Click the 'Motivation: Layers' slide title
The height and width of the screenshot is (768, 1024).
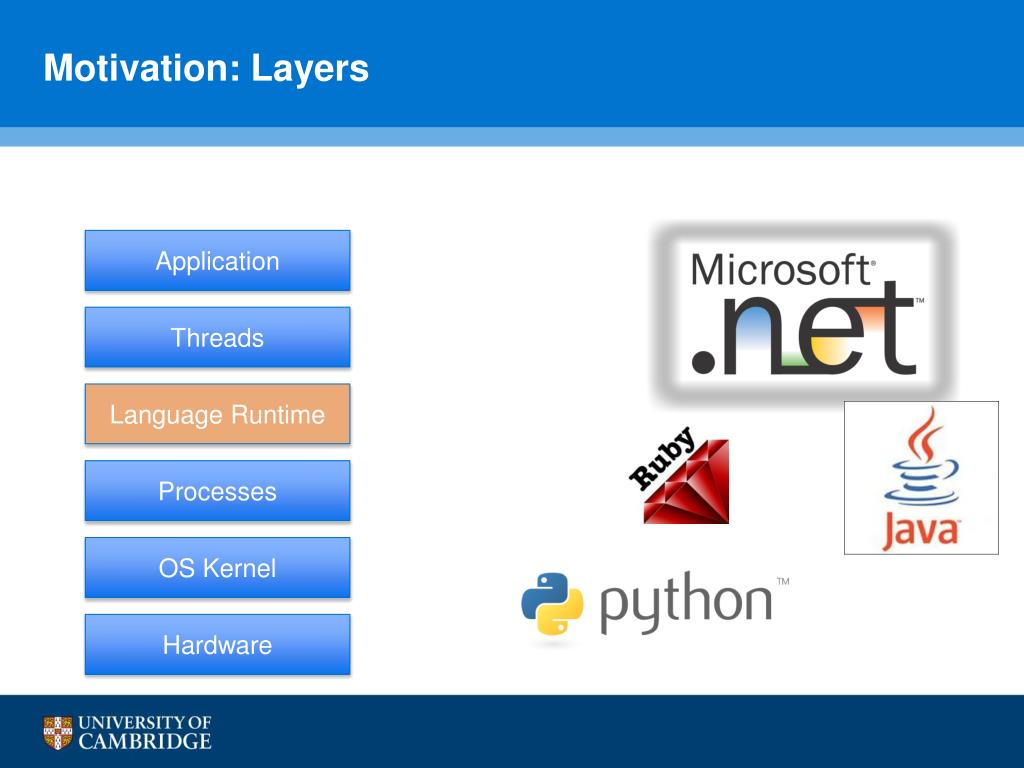206,68
